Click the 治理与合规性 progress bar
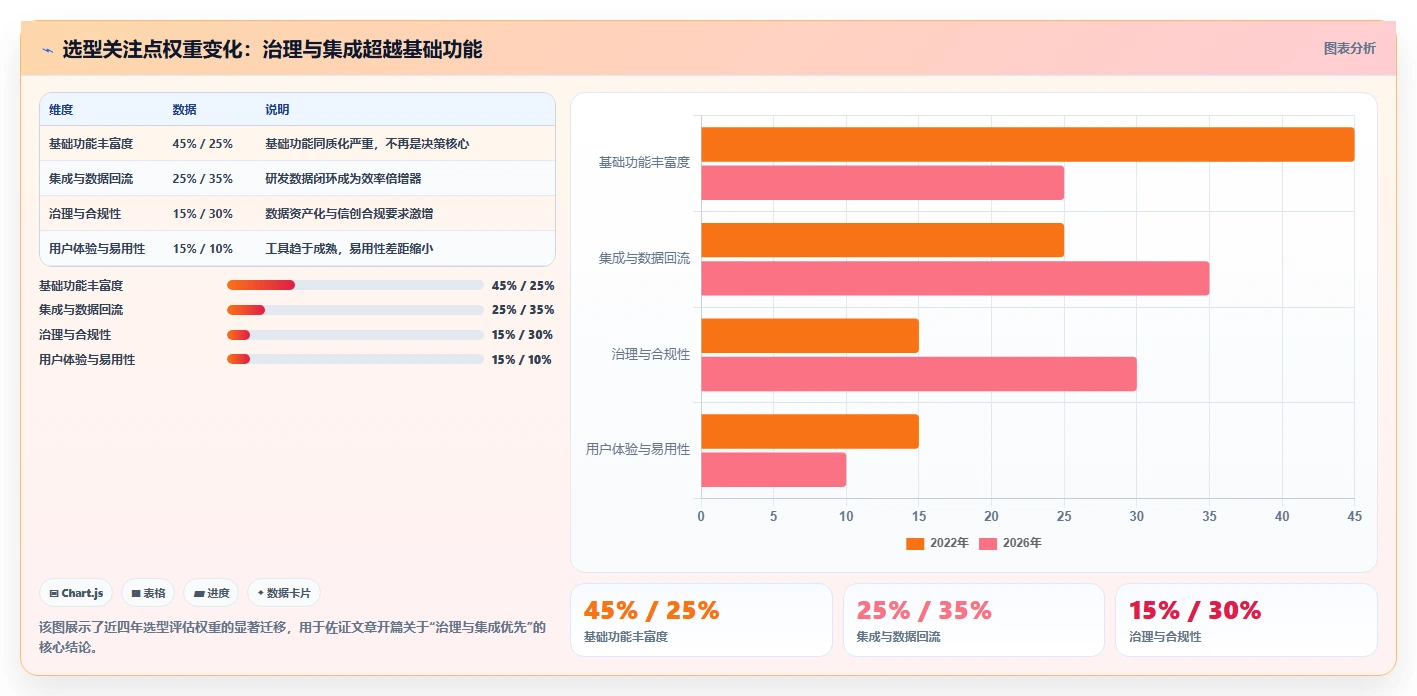The width and height of the screenshot is (1417, 696). click(x=355, y=335)
